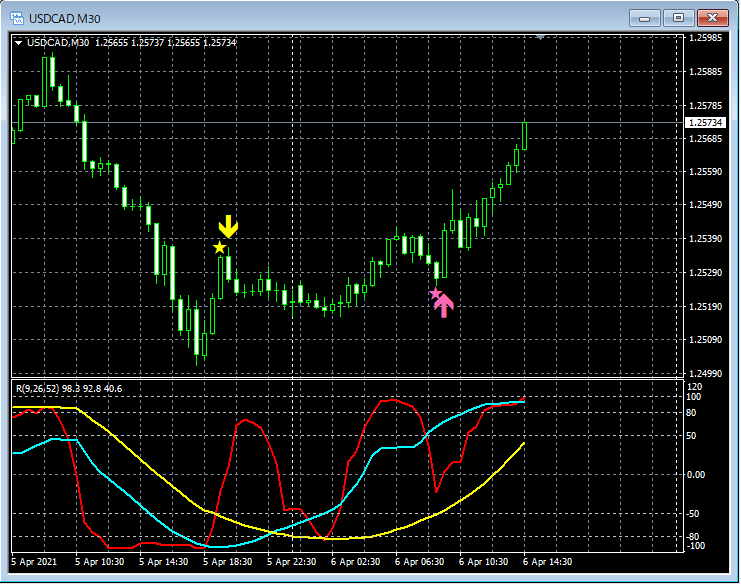Viewport: 741px width, 584px height.
Task: Click the 1.25090 price scale label
Action: [x=706, y=340]
